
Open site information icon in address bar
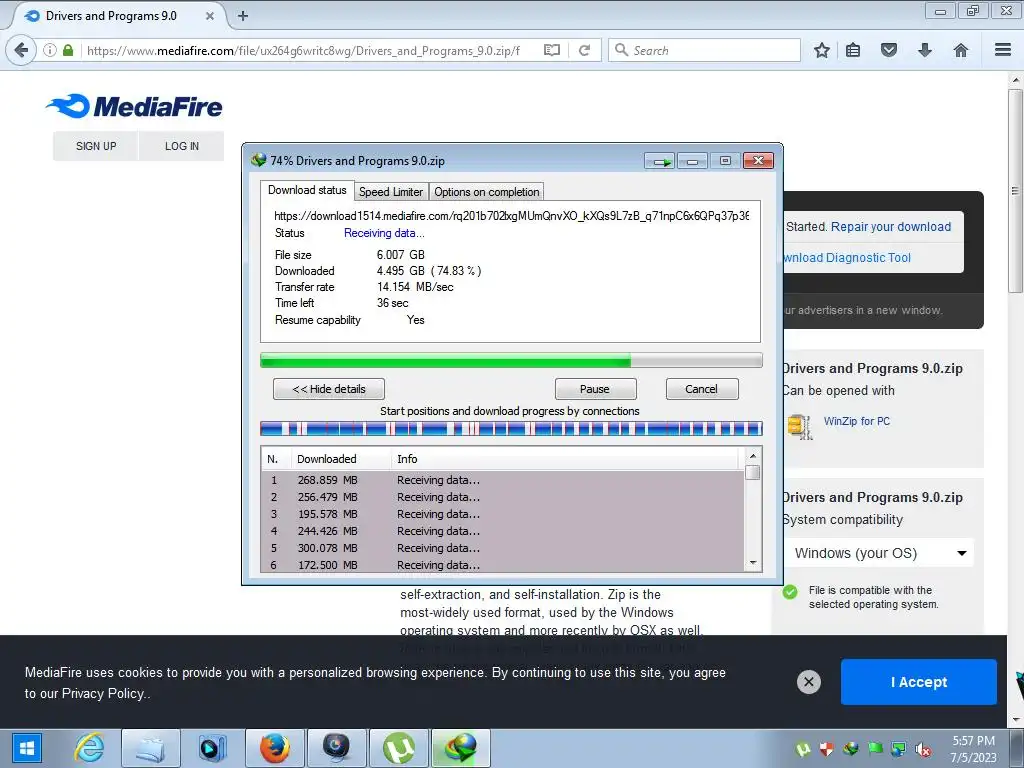[x=50, y=50]
